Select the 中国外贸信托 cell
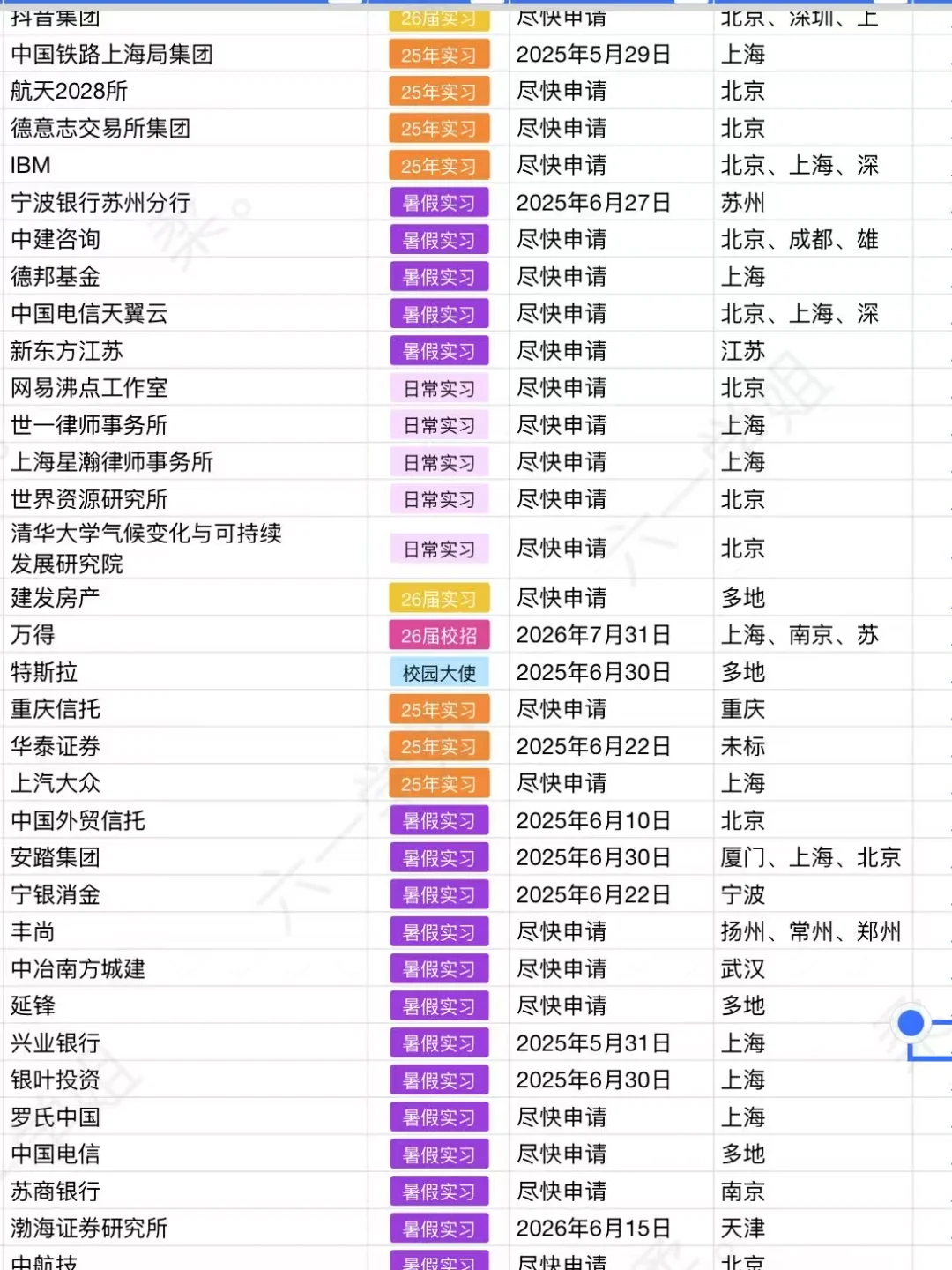Image resolution: width=952 pixels, height=1270 pixels. [185, 820]
